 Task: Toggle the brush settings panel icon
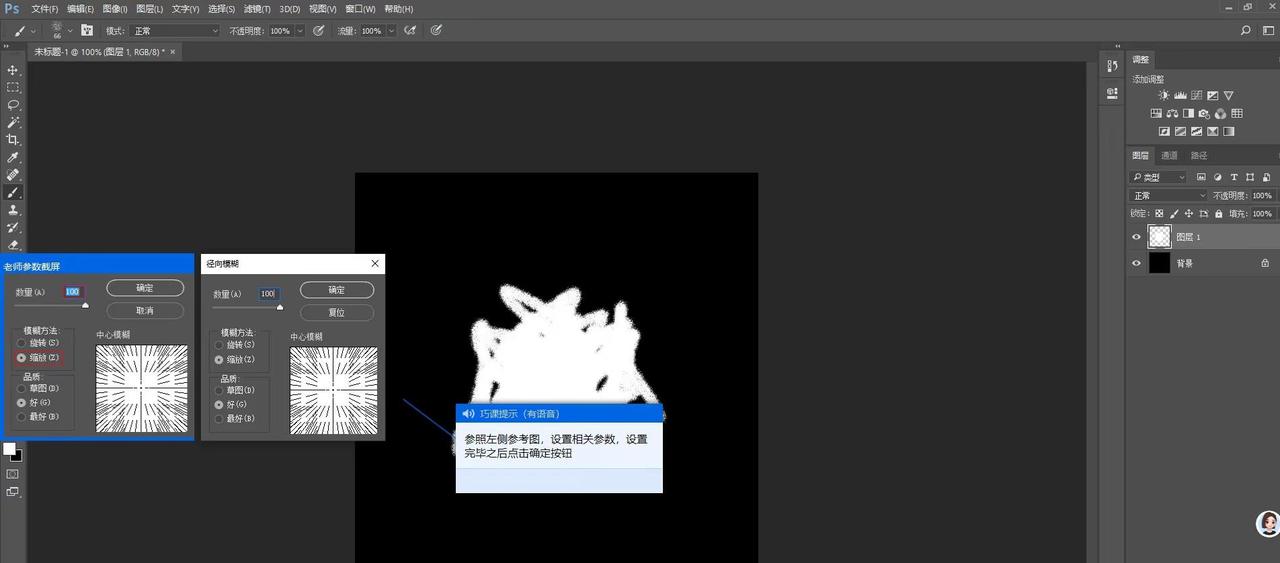(x=87, y=31)
